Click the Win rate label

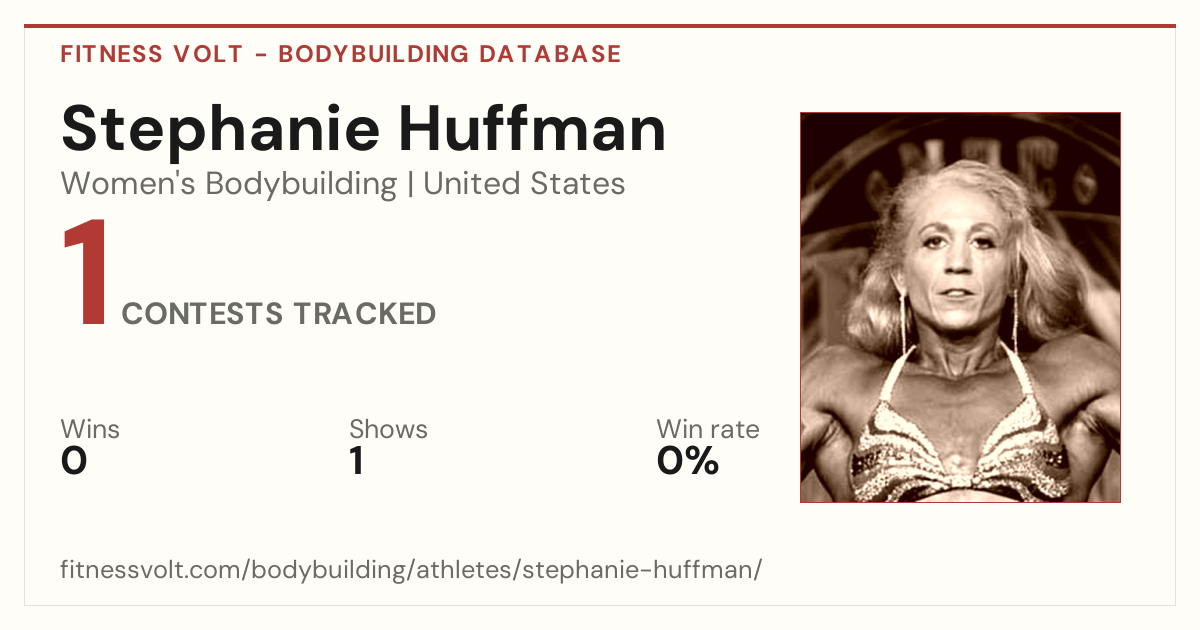[x=708, y=429]
